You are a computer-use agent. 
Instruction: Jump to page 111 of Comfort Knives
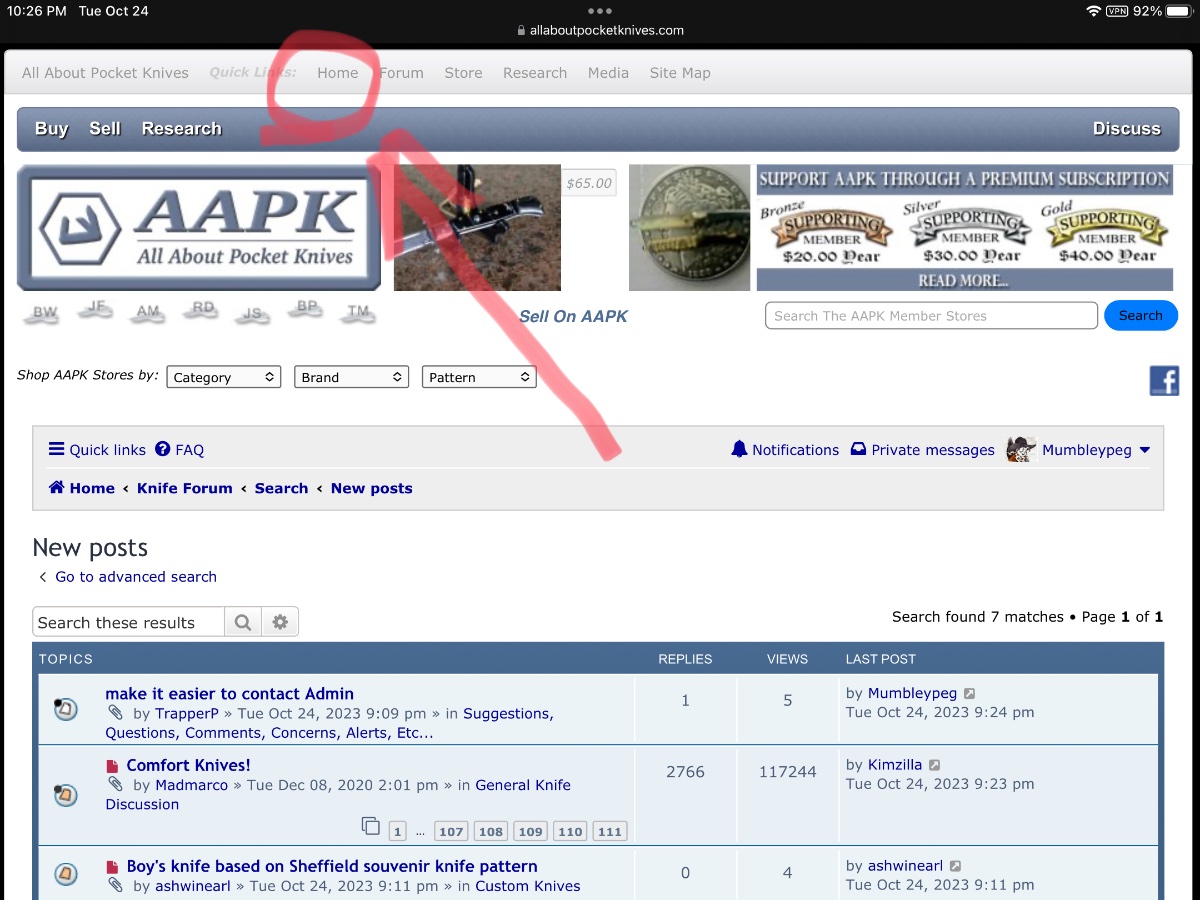(x=609, y=831)
